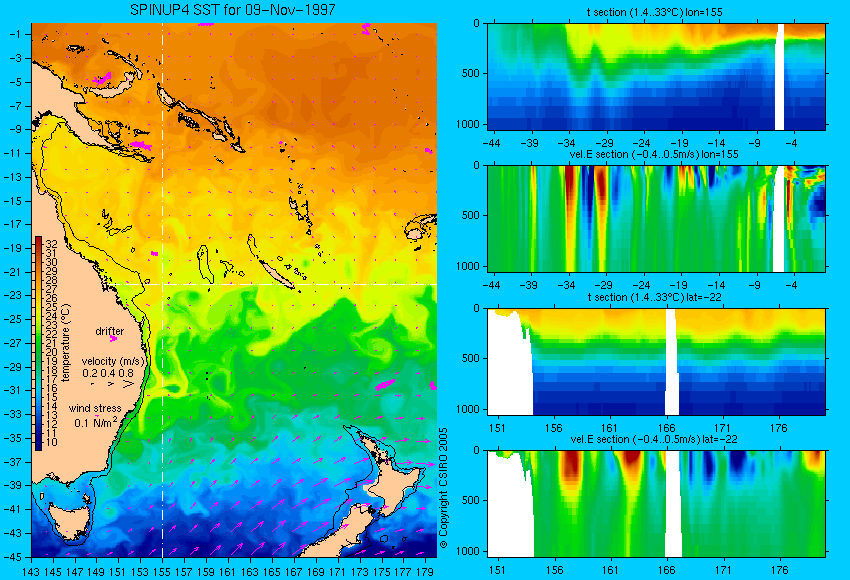Click the temperature color bar on the map

(38, 344)
